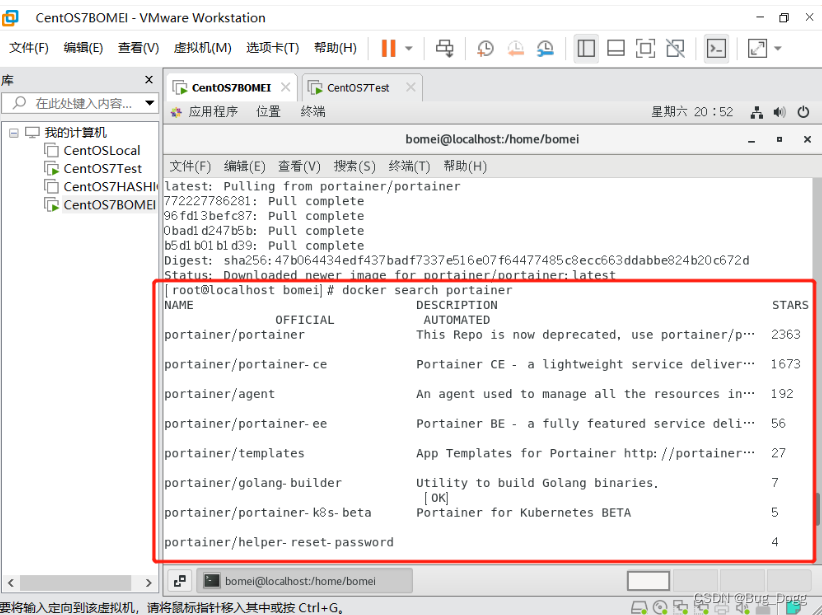Toggle Unity mode icon in toolbar
The width and height of the screenshot is (822, 615).
pyautogui.click(x=675, y=48)
